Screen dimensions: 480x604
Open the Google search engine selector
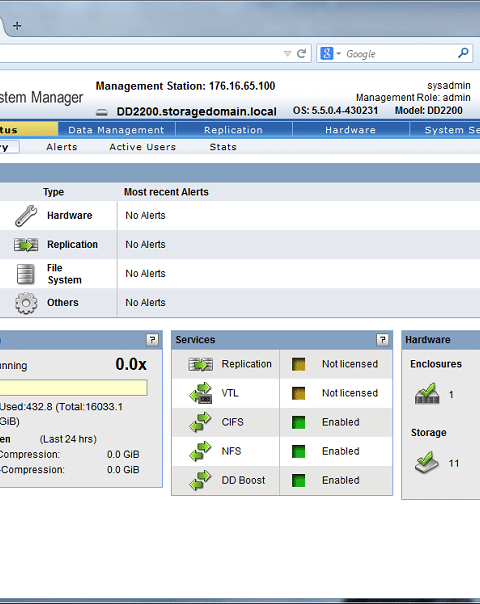tap(331, 54)
